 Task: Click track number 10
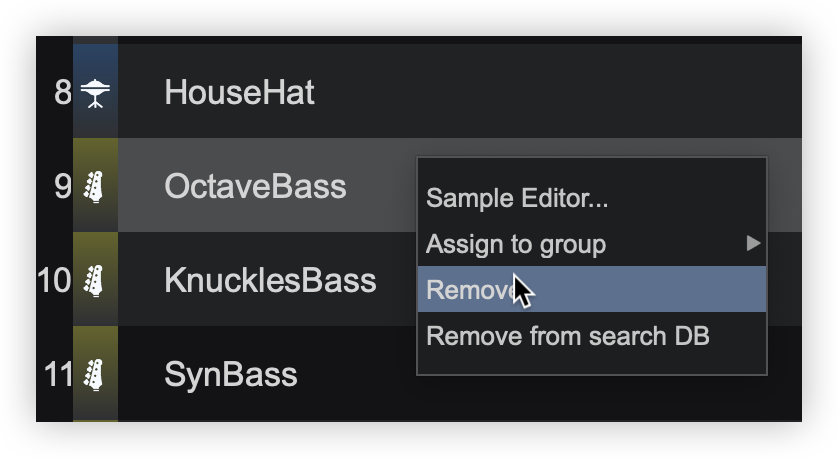pos(54,280)
